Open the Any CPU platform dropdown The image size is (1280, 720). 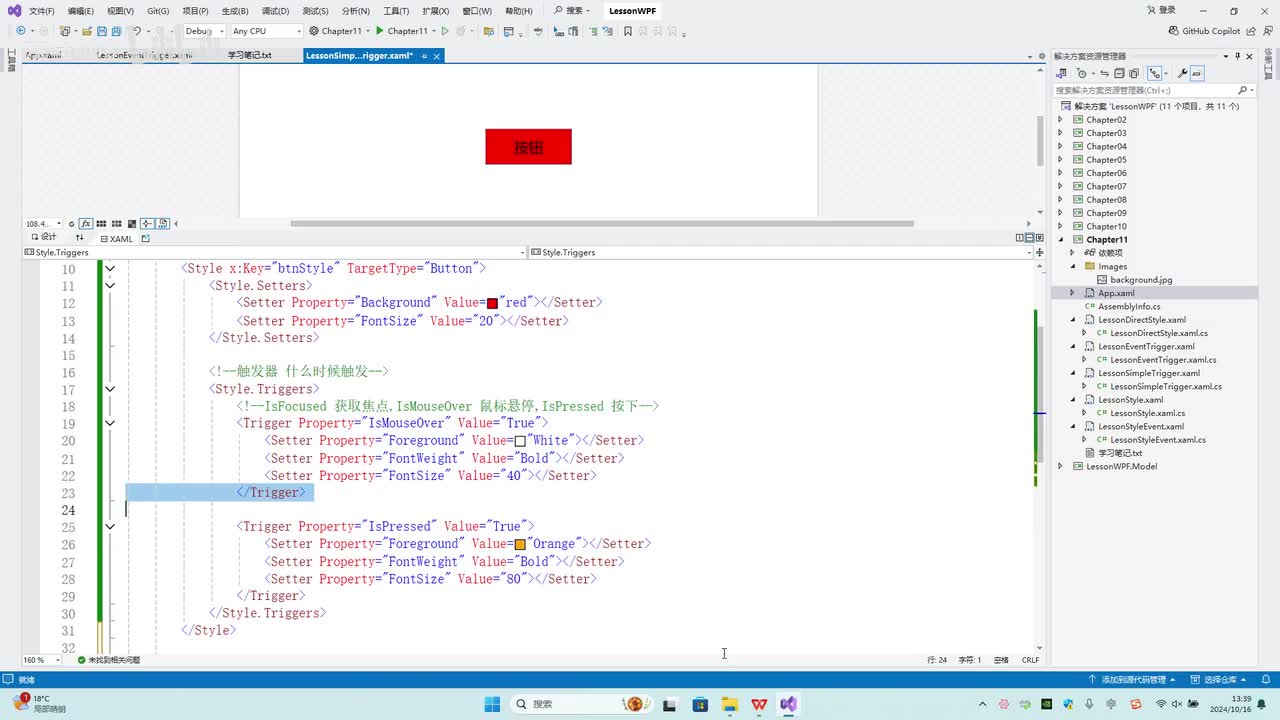pyautogui.click(x=266, y=31)
